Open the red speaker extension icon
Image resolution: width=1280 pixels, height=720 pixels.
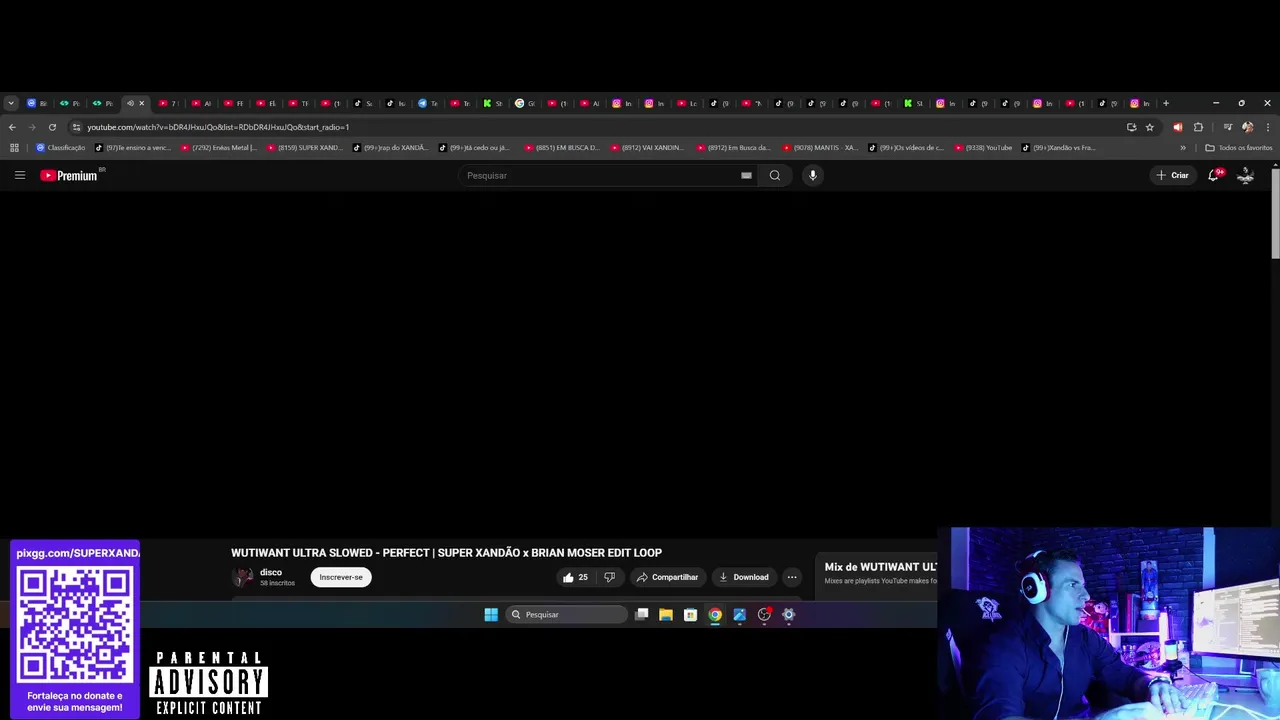tap(1177, 127)
